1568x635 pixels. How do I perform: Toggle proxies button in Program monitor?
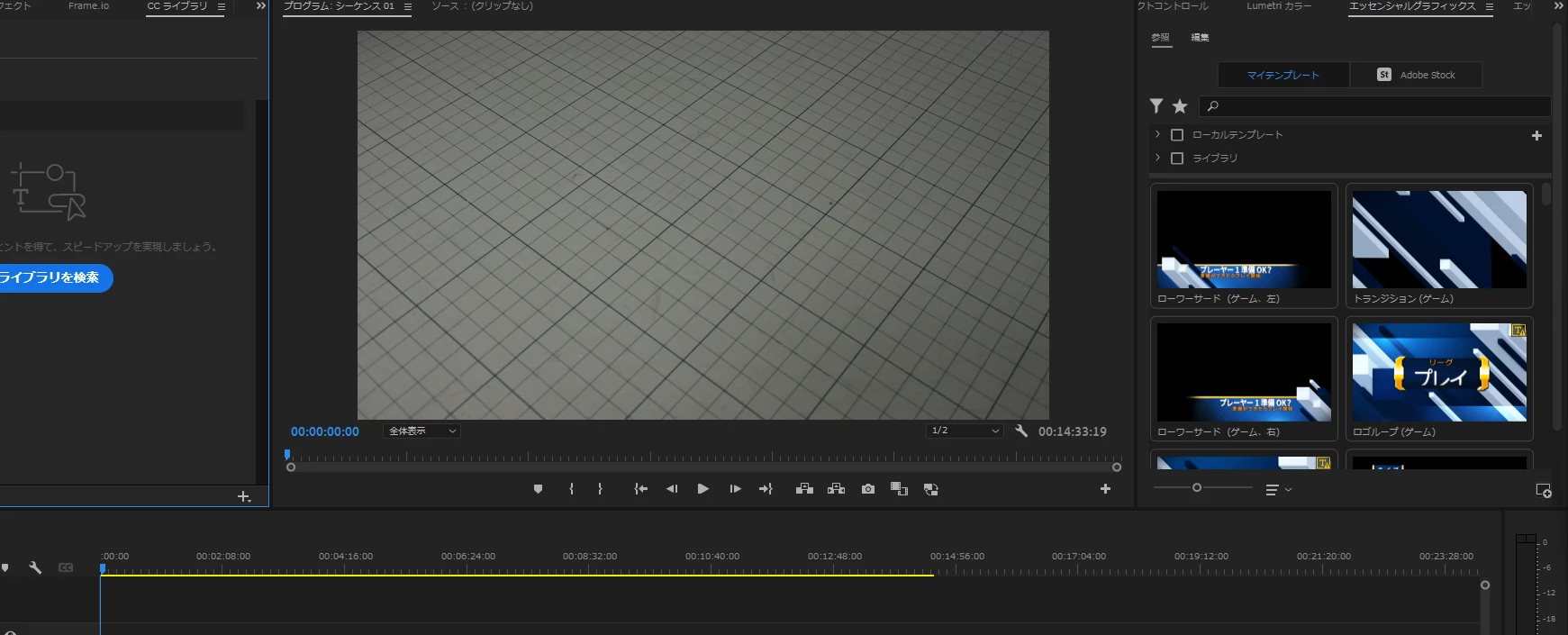tap(931, 489)
